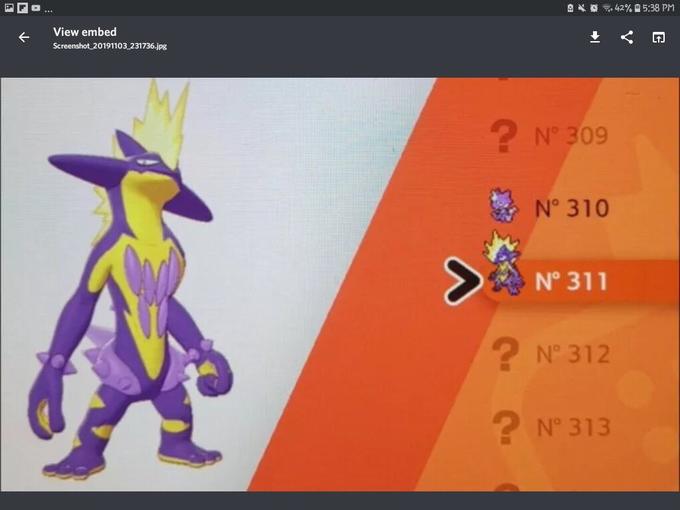Image resolution: width=680 pixels, height=510 pixels.
Task: Download the embedded image
Action: [595, 37]
